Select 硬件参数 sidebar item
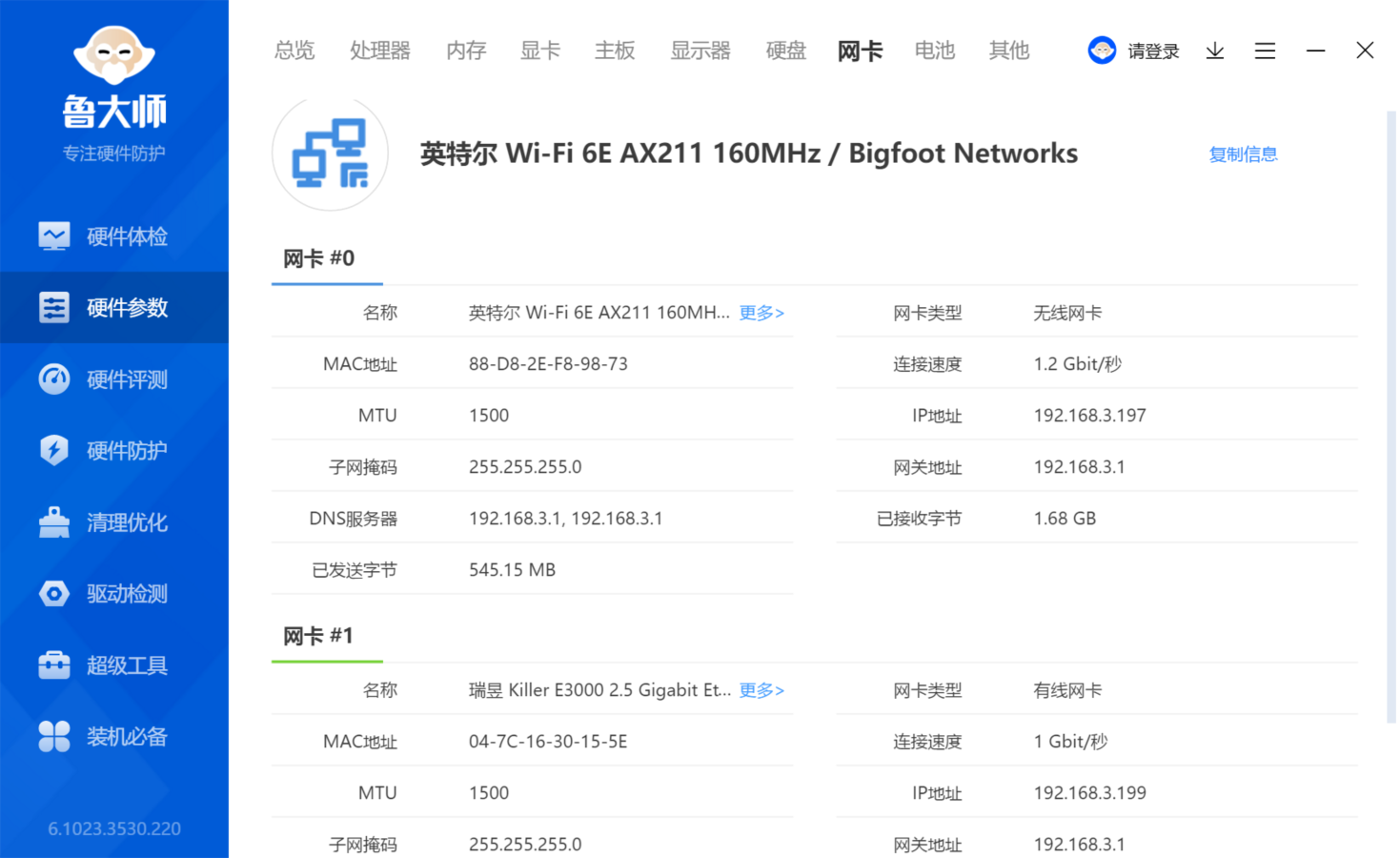The height and width of the screenshot is (858, 1400). (x=114, y=307)
